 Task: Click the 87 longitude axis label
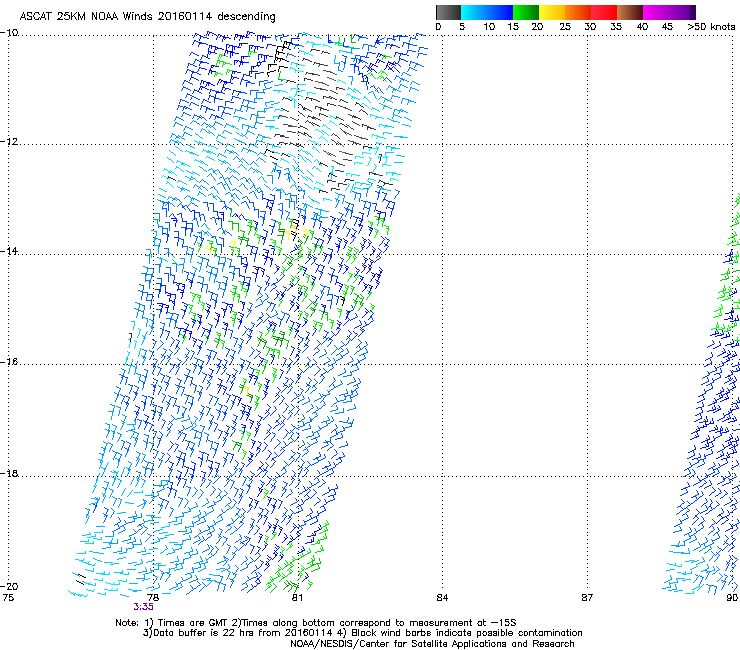pos(587,598)
